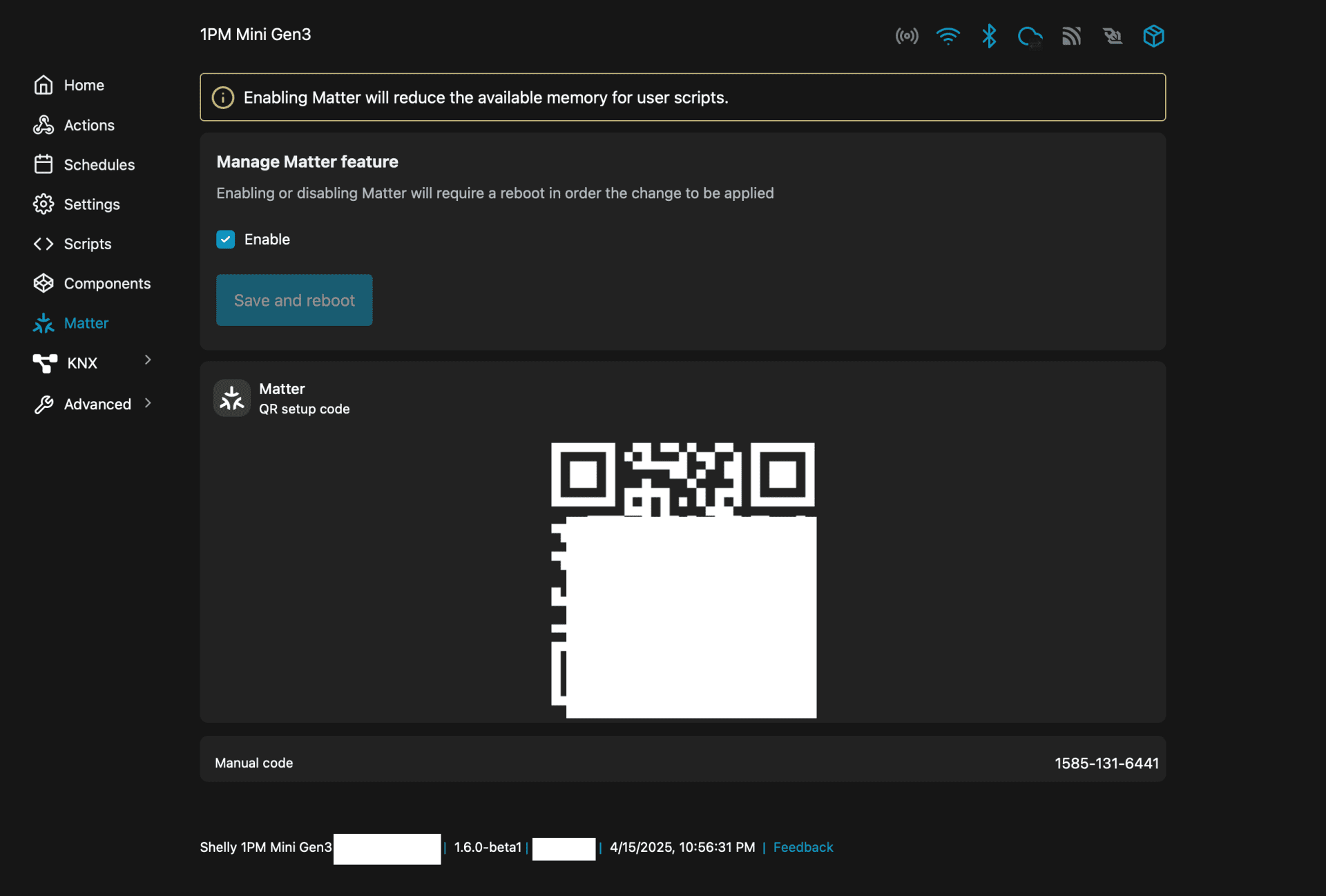Screen dimensions: 1326x896
Task: Click the firmware version 1.6.0-beta1
Action: tap(488, 847)
